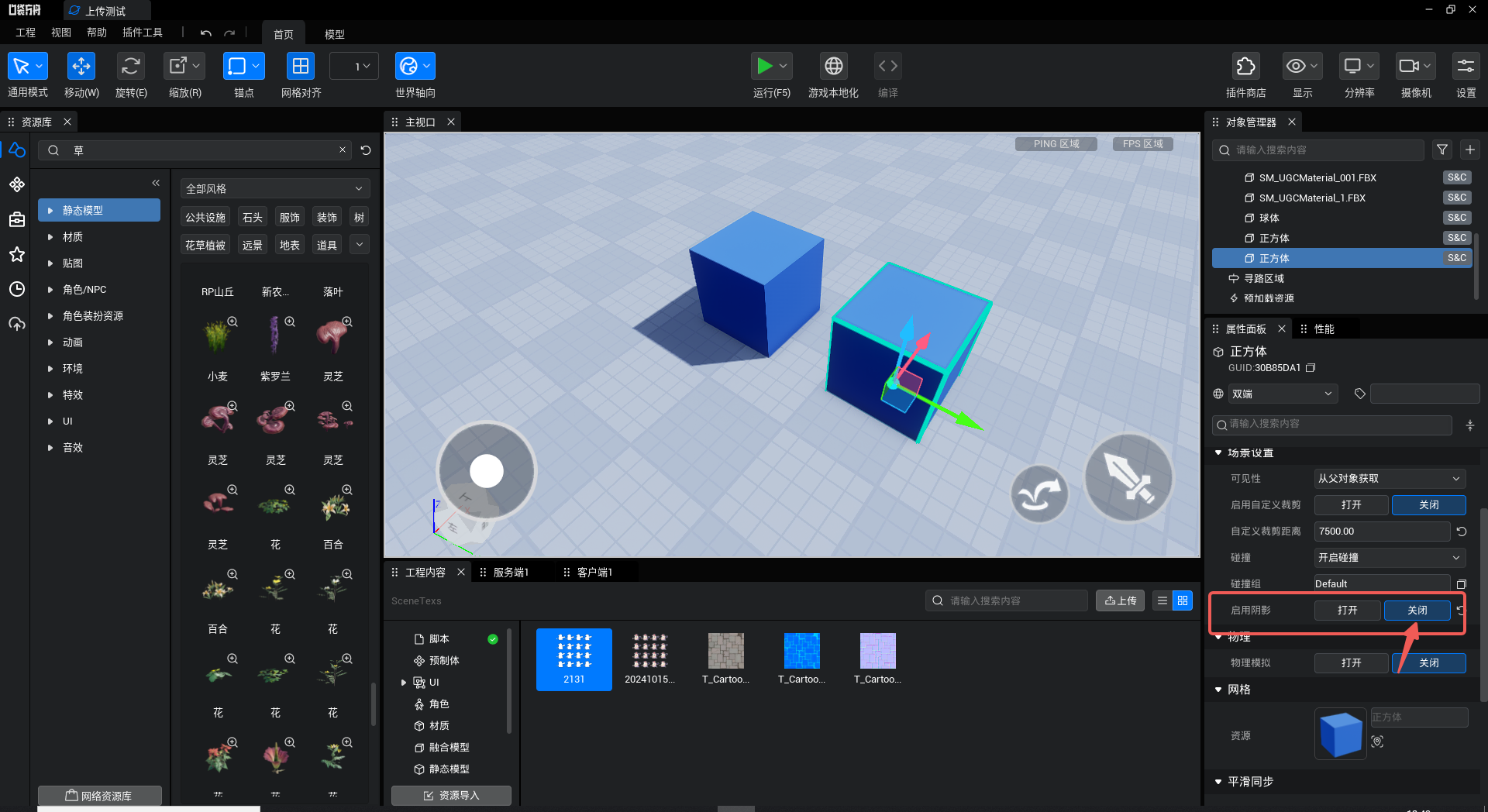Switch to the 性能 tab

[1324, 329]
